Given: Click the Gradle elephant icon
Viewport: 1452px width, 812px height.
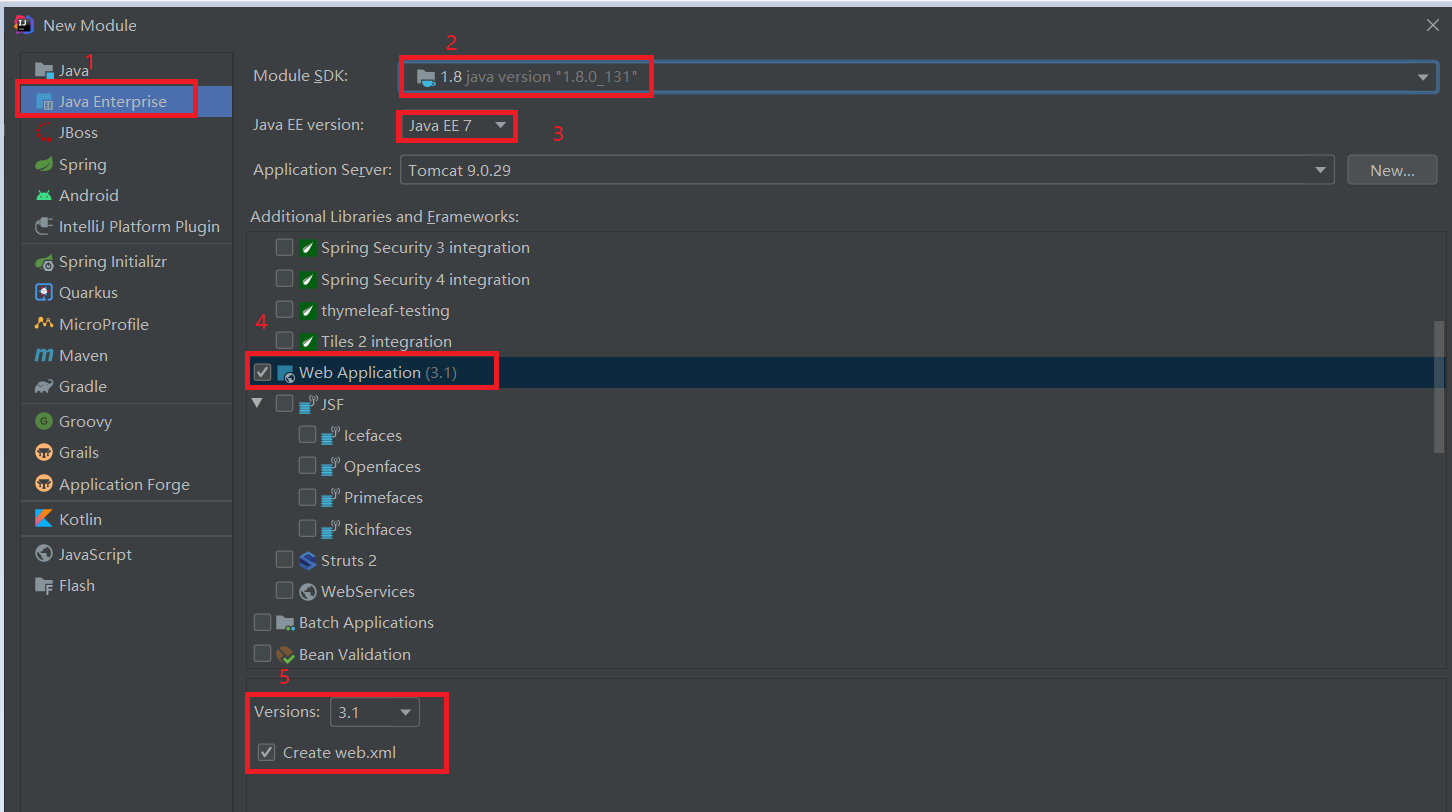Looking at the screenshot, I should pos(43,386).
